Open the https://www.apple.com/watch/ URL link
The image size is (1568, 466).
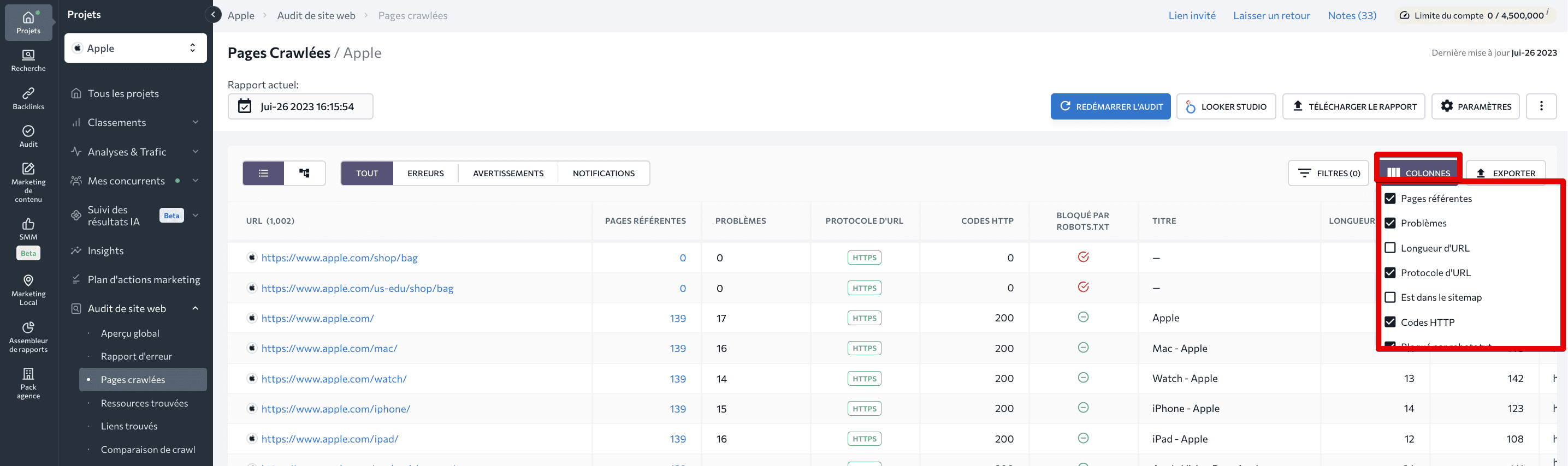click(334, 378)
